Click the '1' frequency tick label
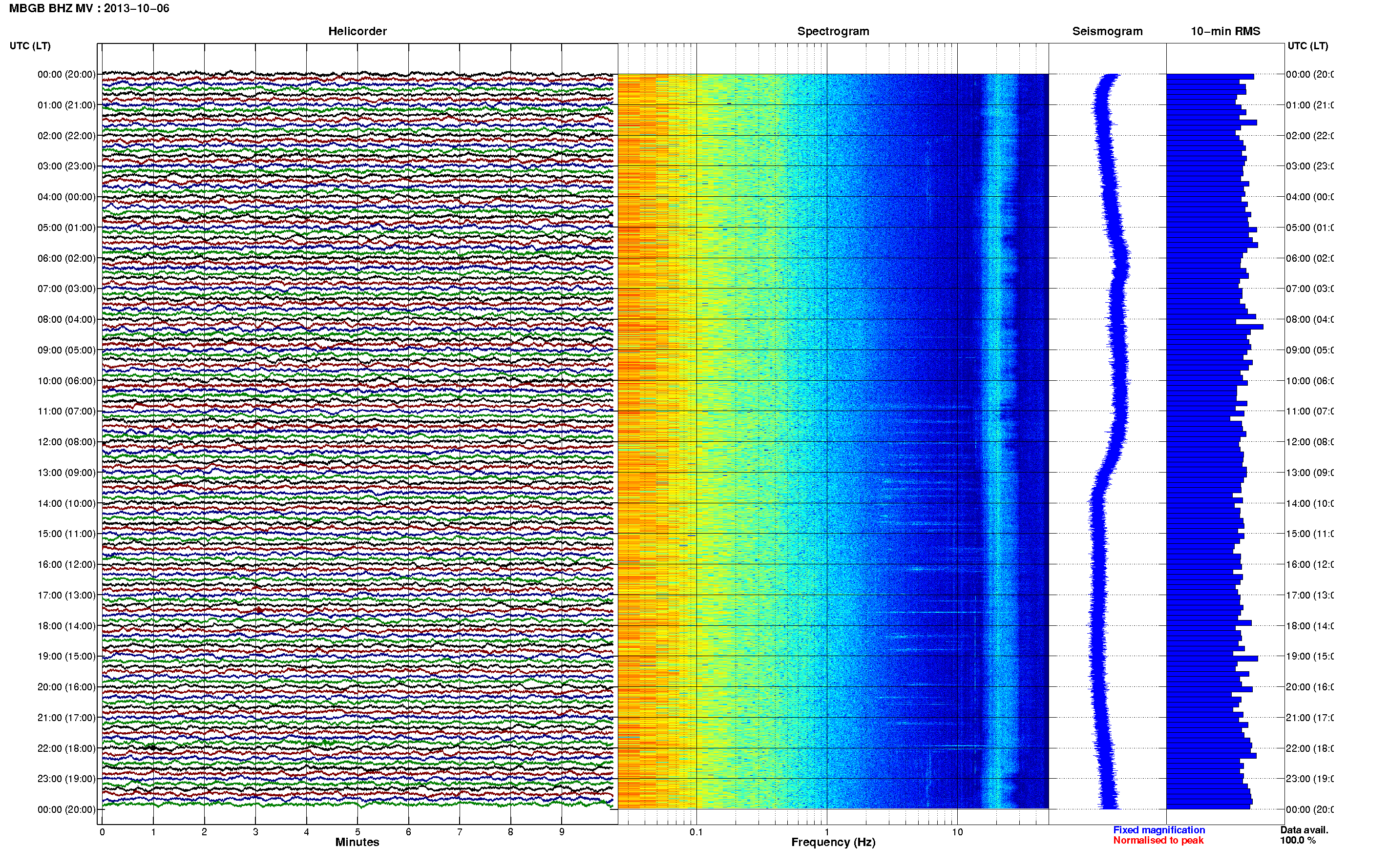 tap(827, 832)
